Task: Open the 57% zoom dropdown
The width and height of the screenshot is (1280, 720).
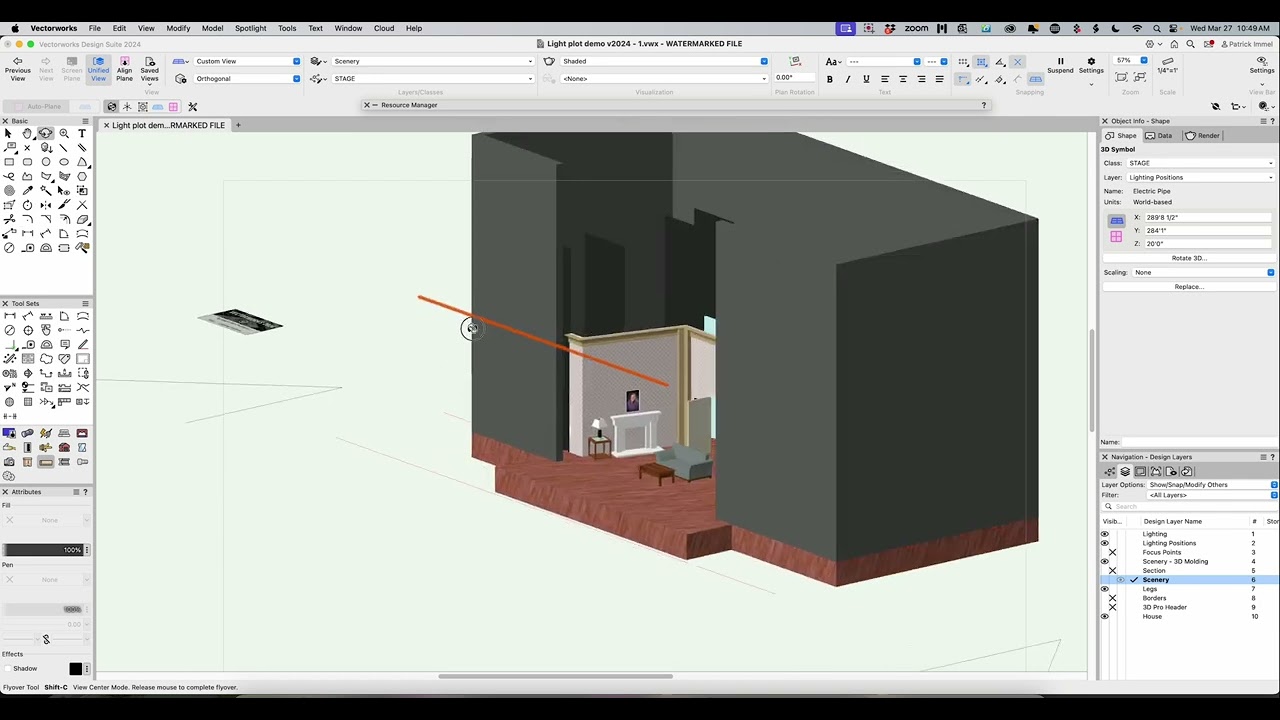Action: coord(1130,61)
